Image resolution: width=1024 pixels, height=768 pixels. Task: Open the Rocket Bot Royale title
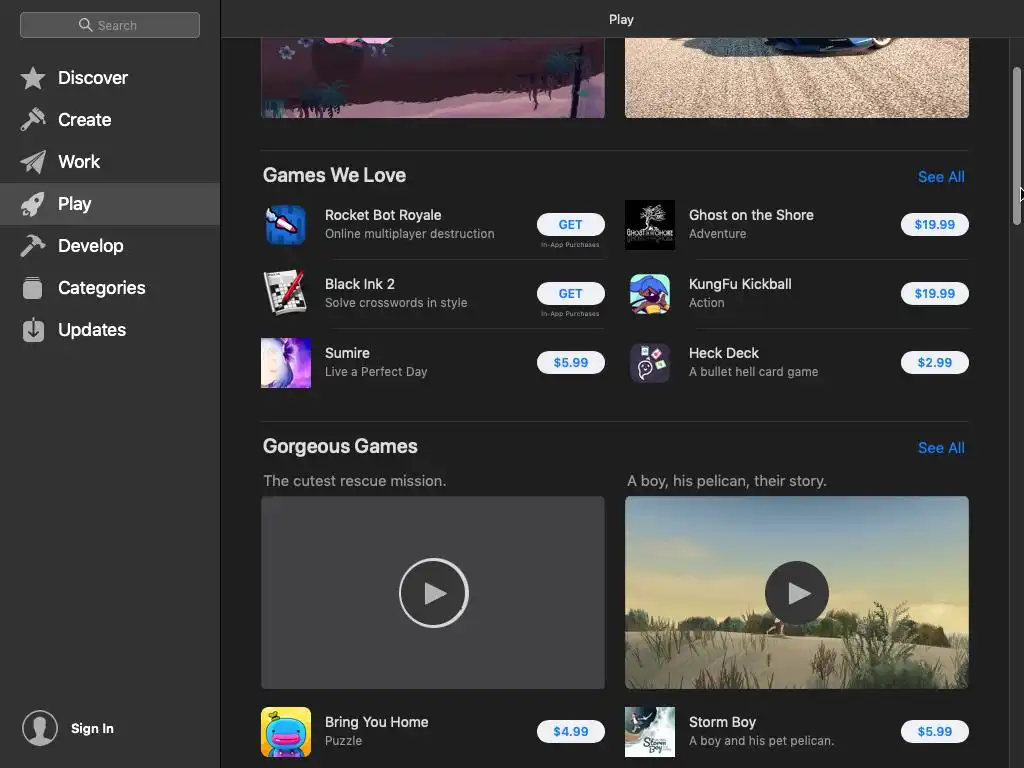pos(383,216)
